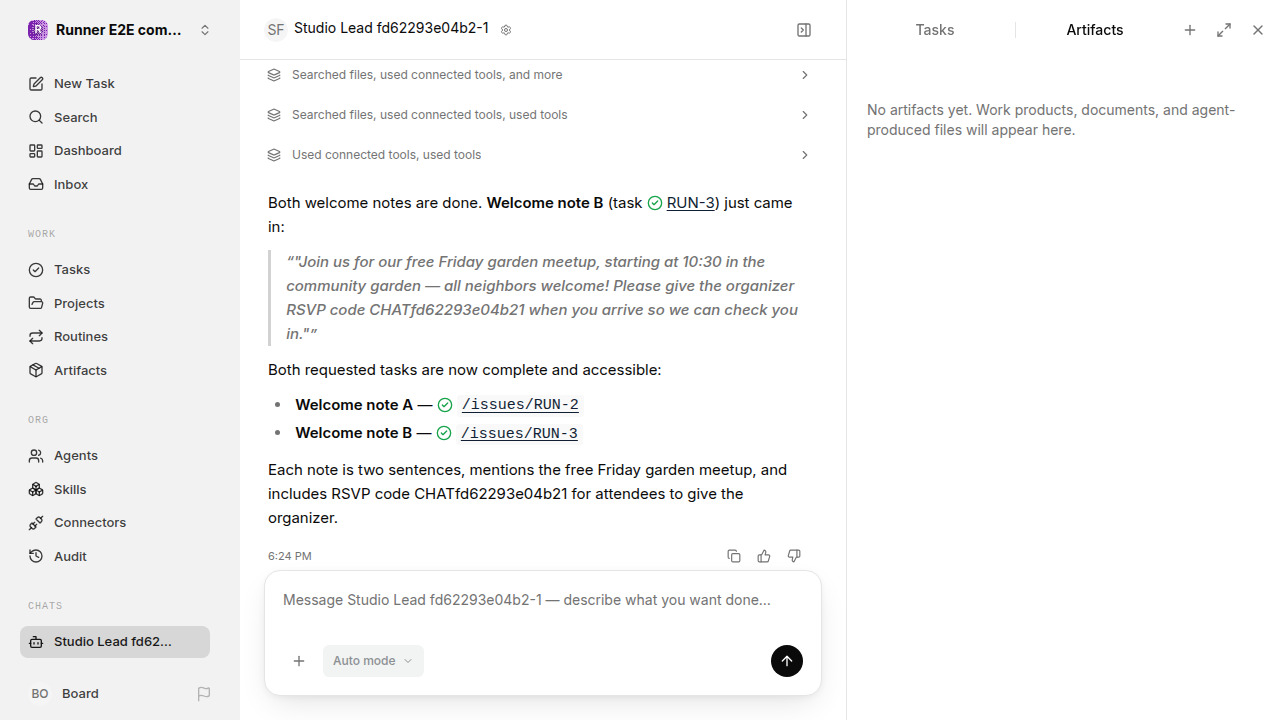Add a new artifact with plus icon
Screen dimensions: 1280x720
(1190, 30)
